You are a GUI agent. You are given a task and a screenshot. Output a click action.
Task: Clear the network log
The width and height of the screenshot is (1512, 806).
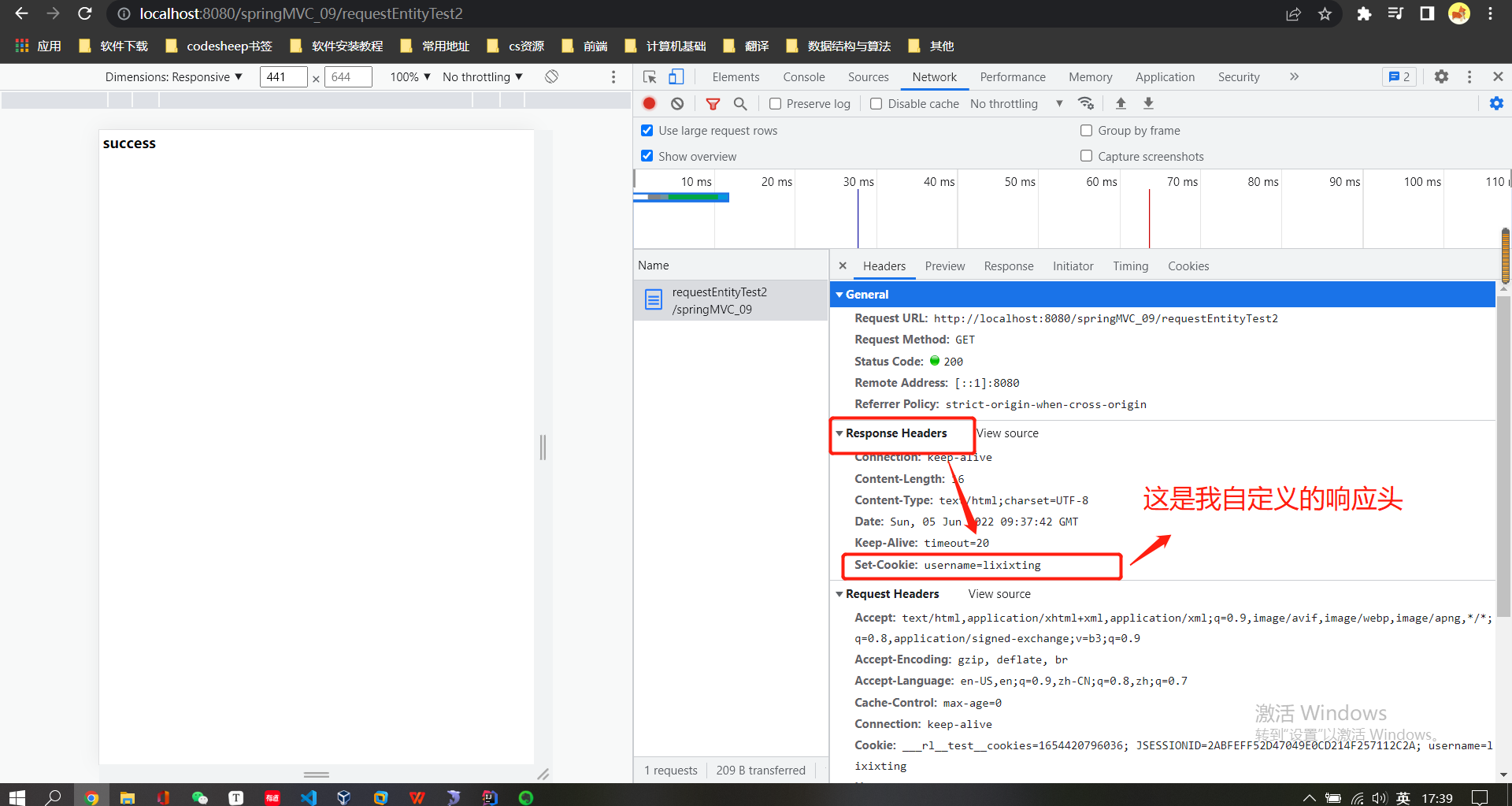tap(677, 103)
